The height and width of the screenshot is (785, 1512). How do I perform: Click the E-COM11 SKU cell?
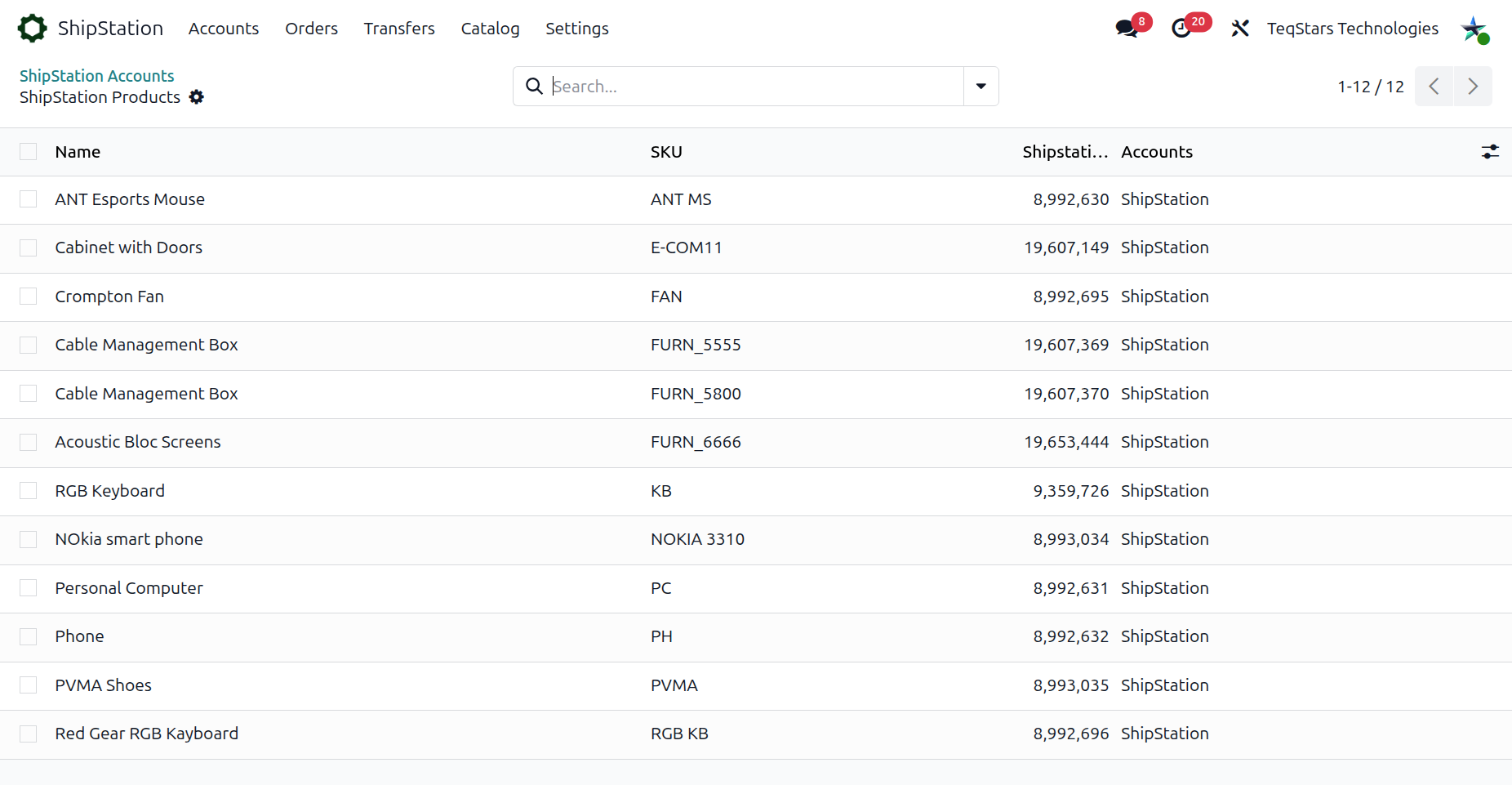click(x=687, y=248)
